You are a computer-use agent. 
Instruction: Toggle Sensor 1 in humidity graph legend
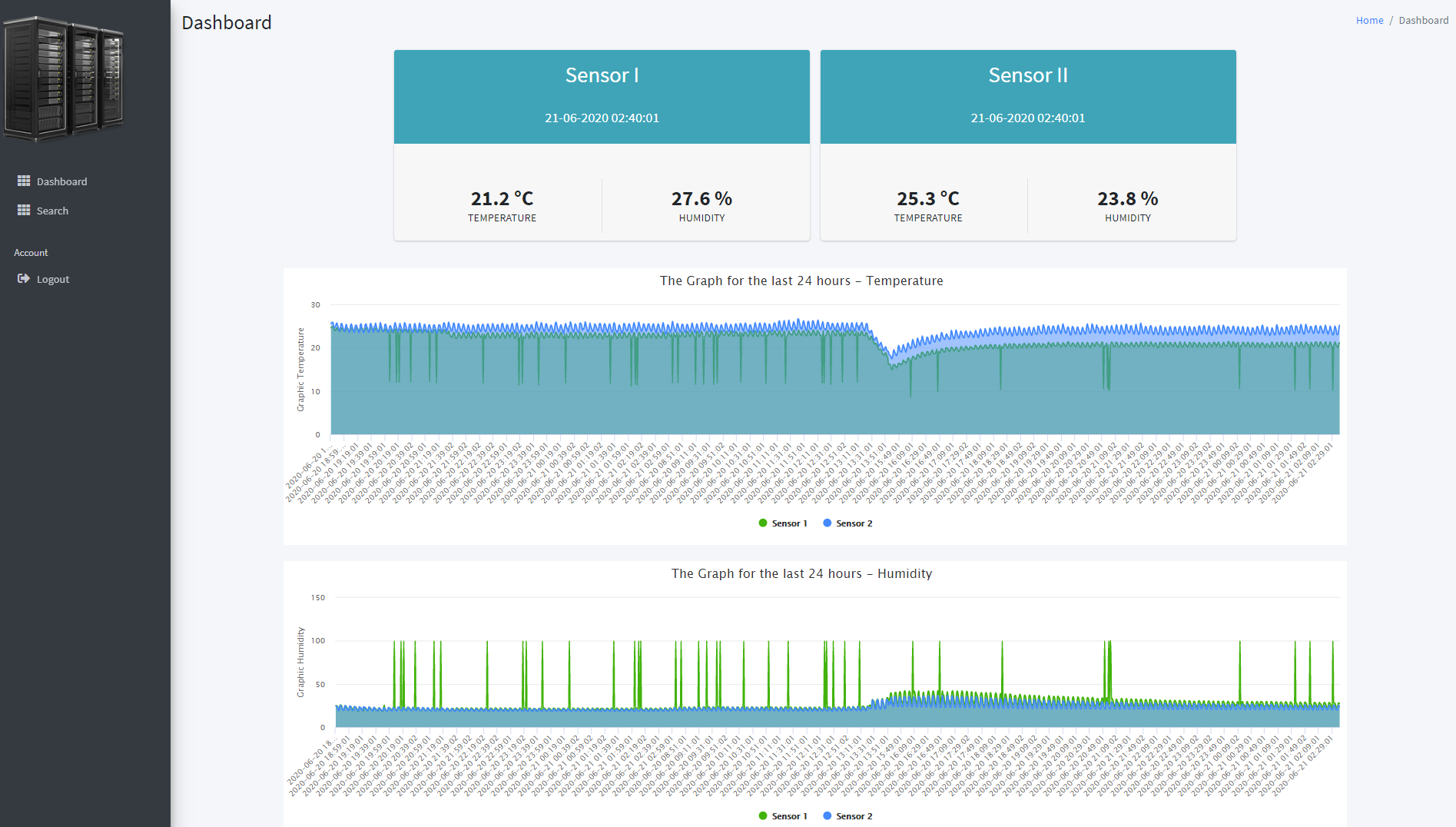[783, 816]
